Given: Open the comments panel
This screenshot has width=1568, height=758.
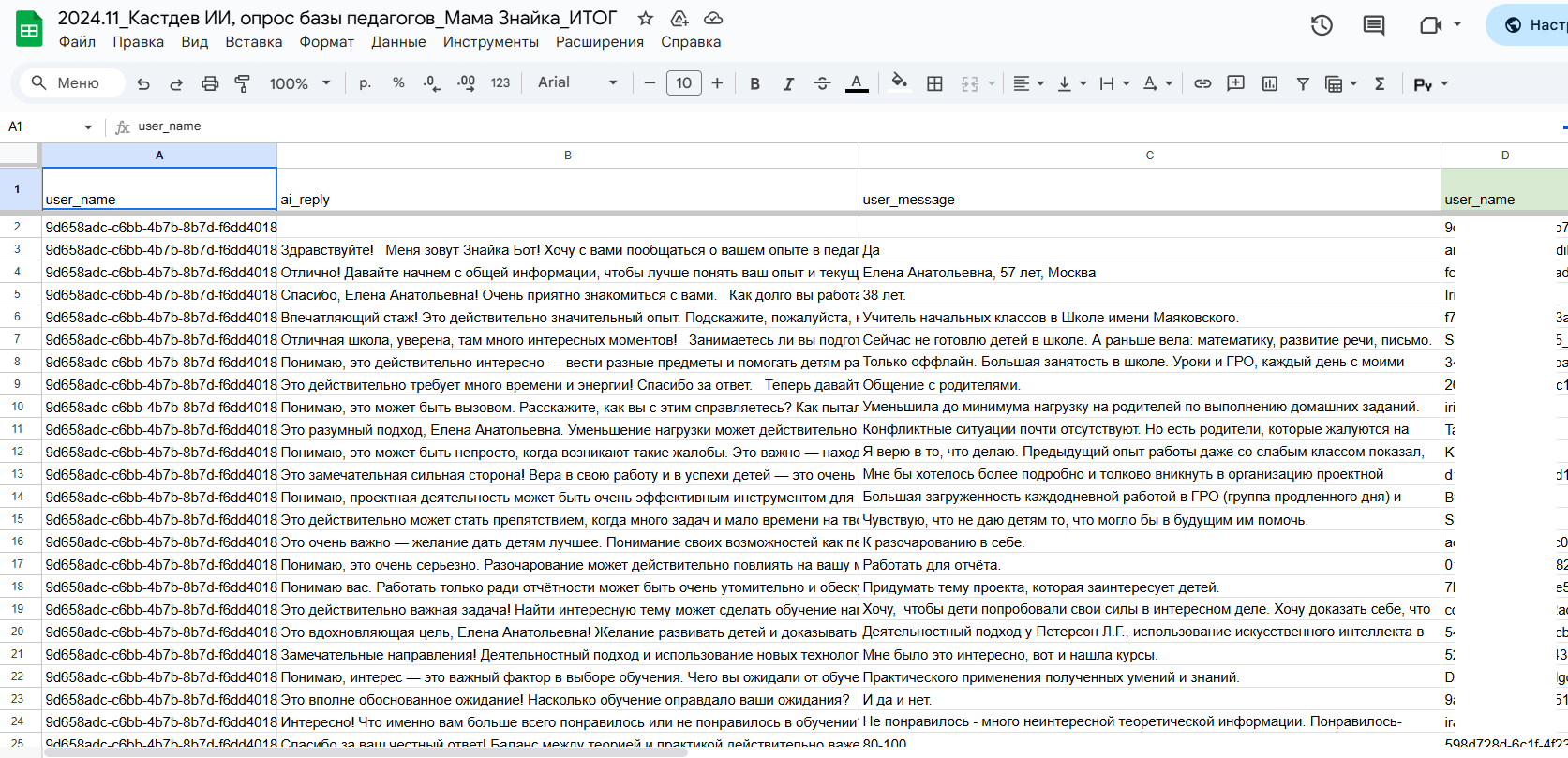Looking at the screenshot, I should pyautogui.click(x=1374, y=25).
